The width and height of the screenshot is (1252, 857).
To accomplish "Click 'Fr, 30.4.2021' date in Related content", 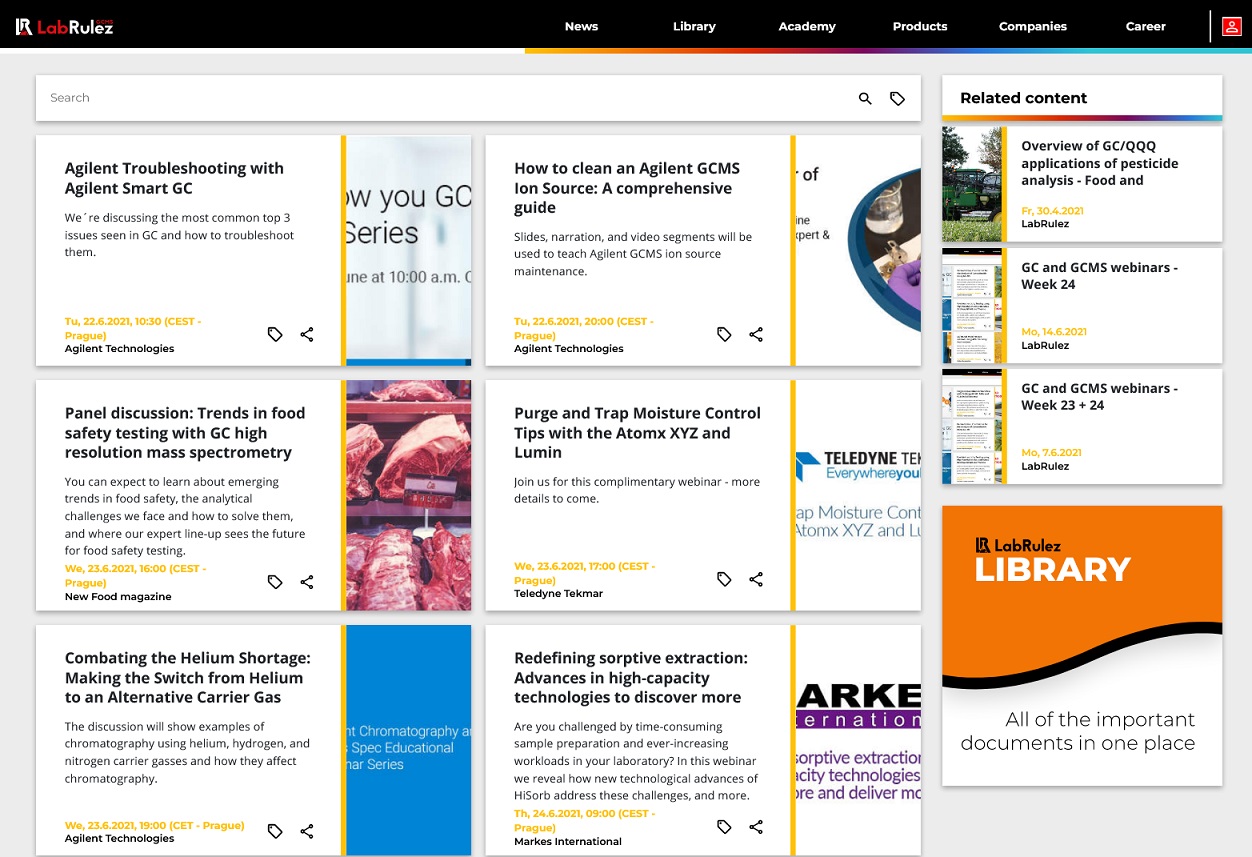I will click(1052, 211).
